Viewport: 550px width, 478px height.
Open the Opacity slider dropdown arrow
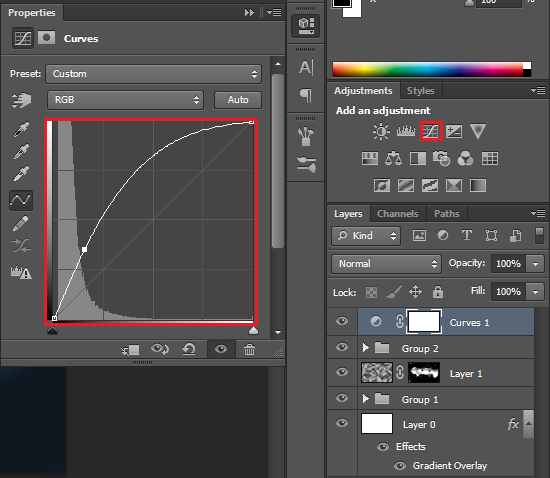coord(535,264)
